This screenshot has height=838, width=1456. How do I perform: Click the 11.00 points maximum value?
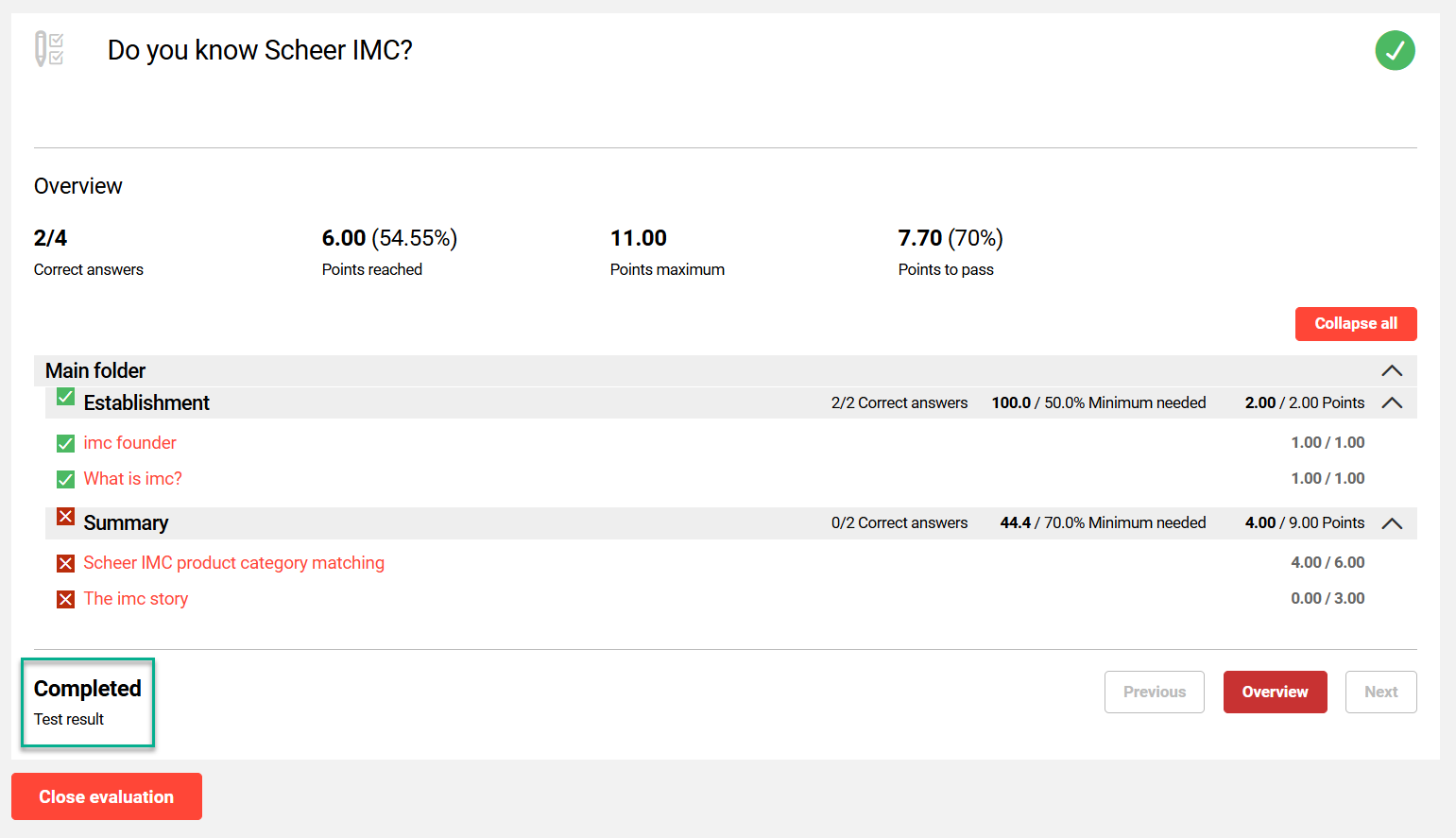pos(639,238)
